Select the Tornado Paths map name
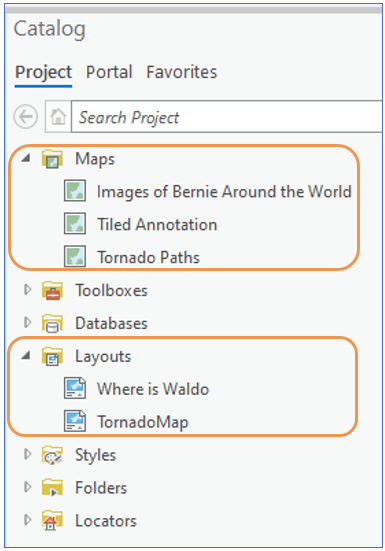Viewport: 385px width, 551px height. click(x=148, y=257)
